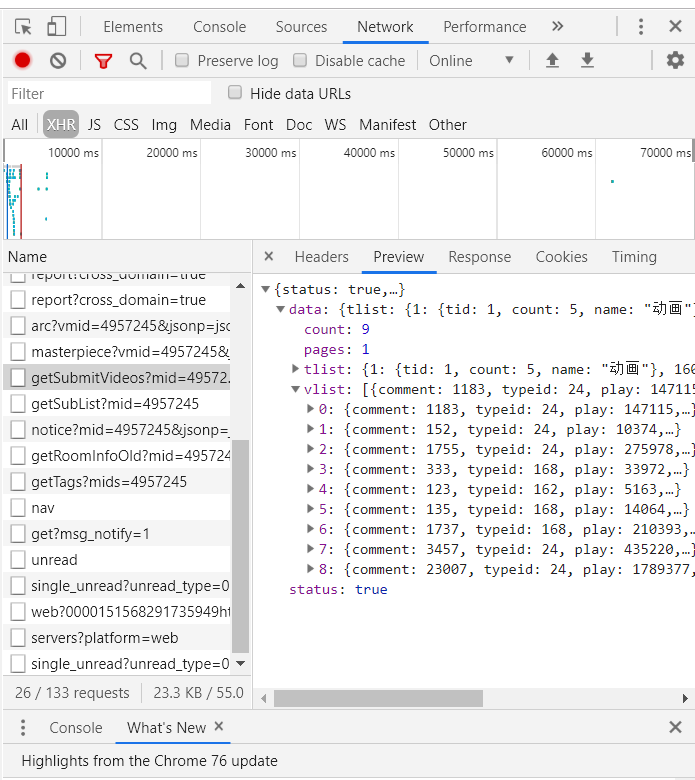Filter requests by Img type
This screenshot has height=780, width=695.
(x=164, y=124)
